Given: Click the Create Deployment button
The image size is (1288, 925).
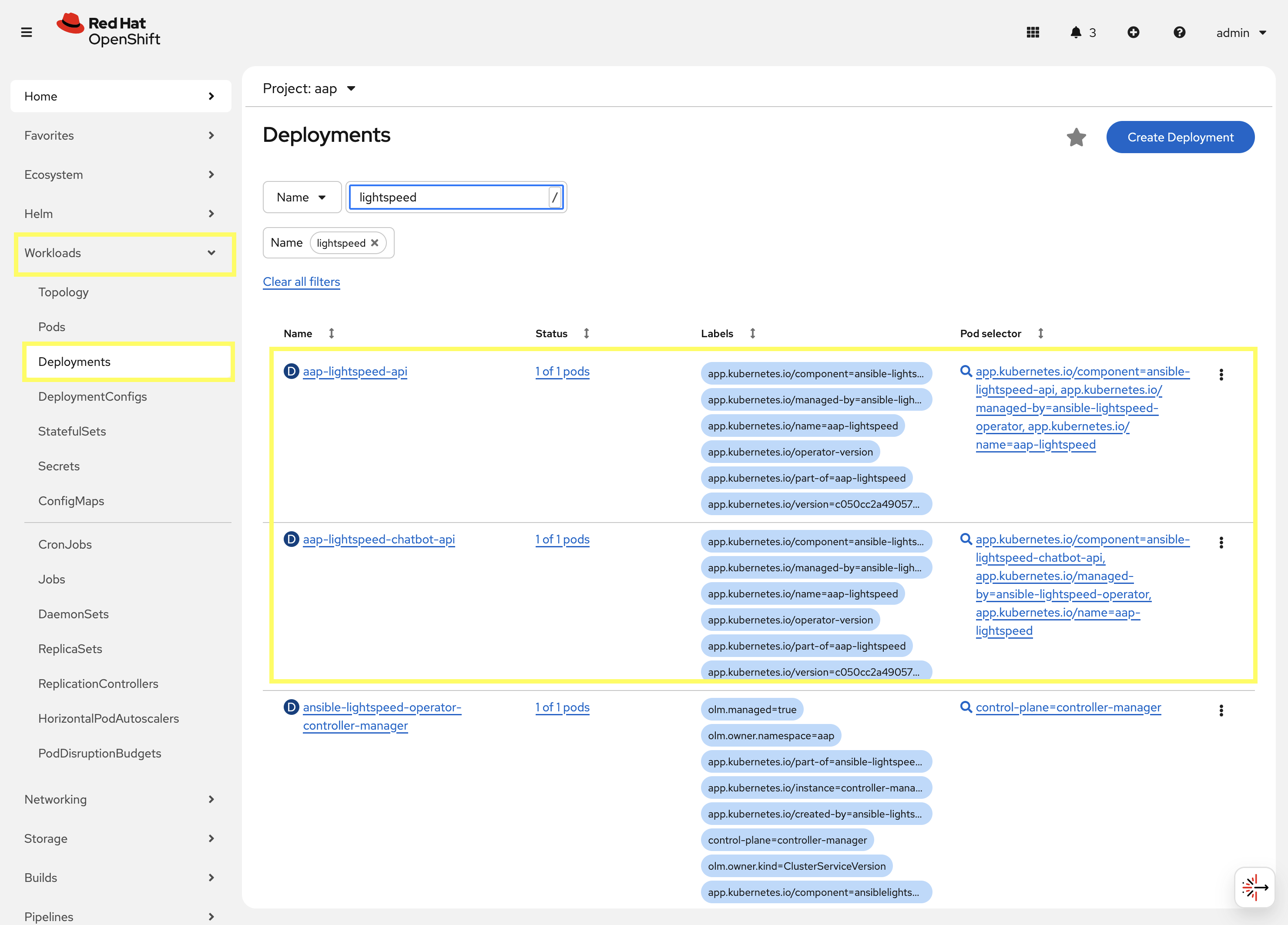Looking at the screenshot, I should coord(1181,137).
